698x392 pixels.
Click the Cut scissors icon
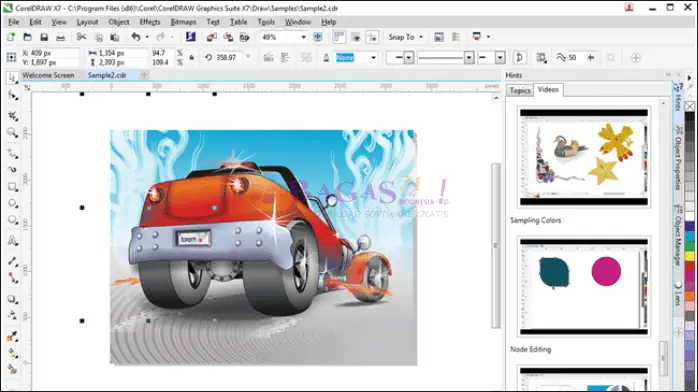coord(81,37)
